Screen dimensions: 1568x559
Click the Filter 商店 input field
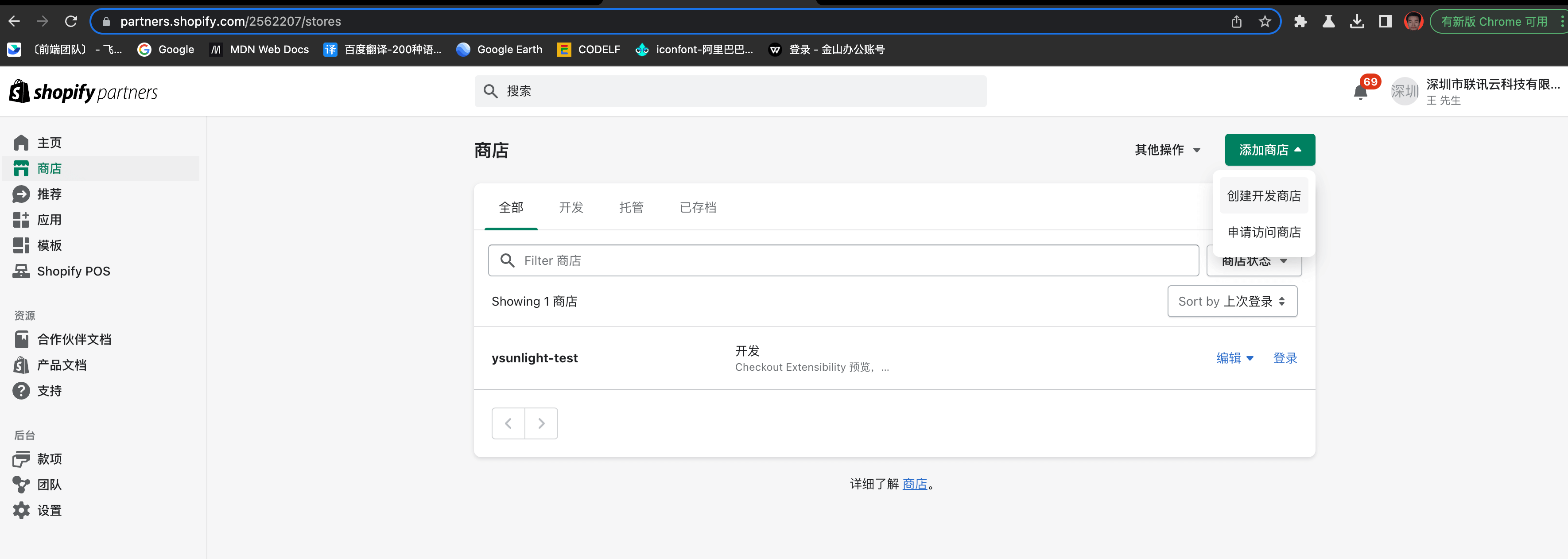pyautogui.click(x=852, y=260)
